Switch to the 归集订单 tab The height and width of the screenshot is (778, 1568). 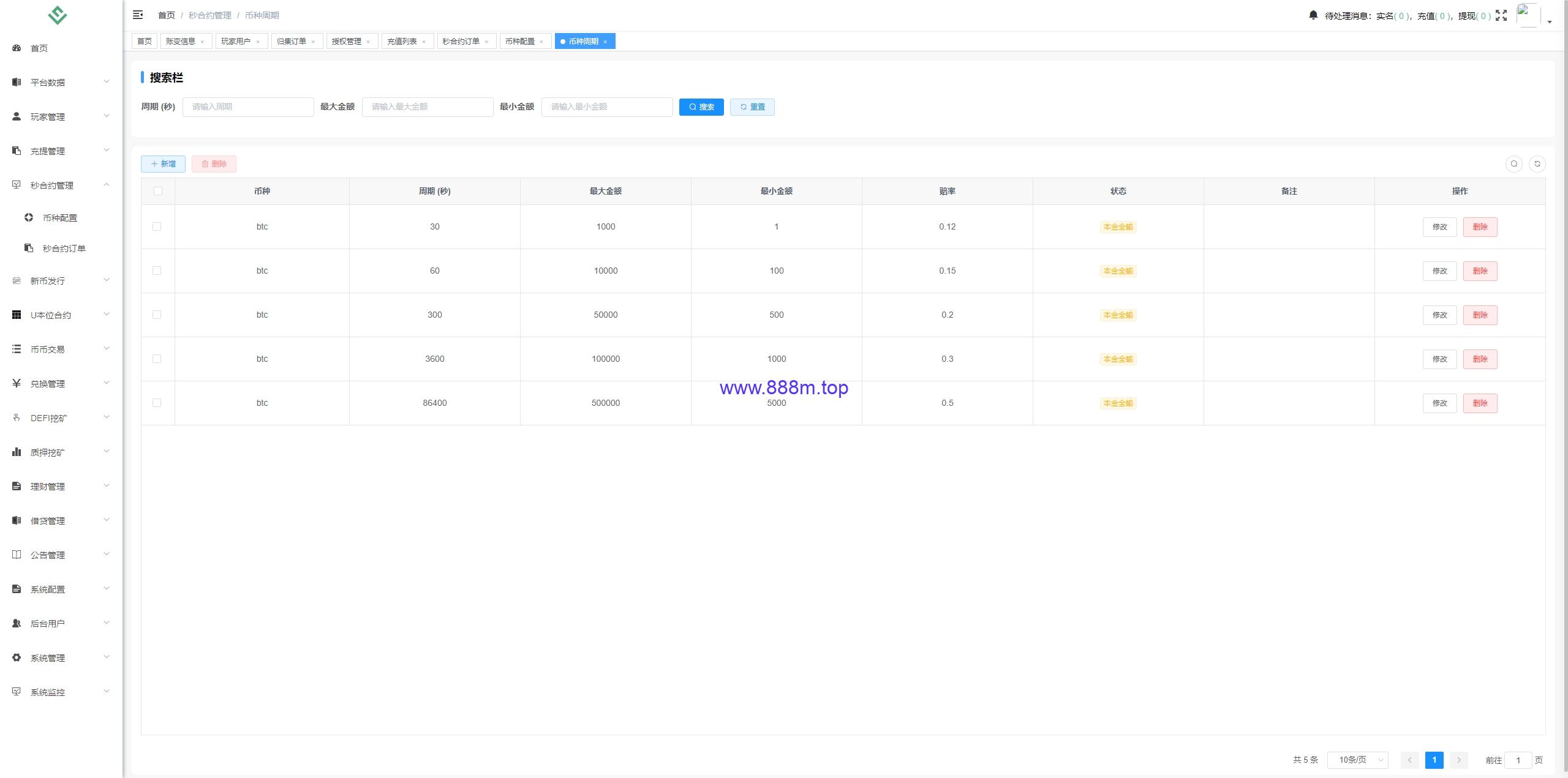click(296, 41)
